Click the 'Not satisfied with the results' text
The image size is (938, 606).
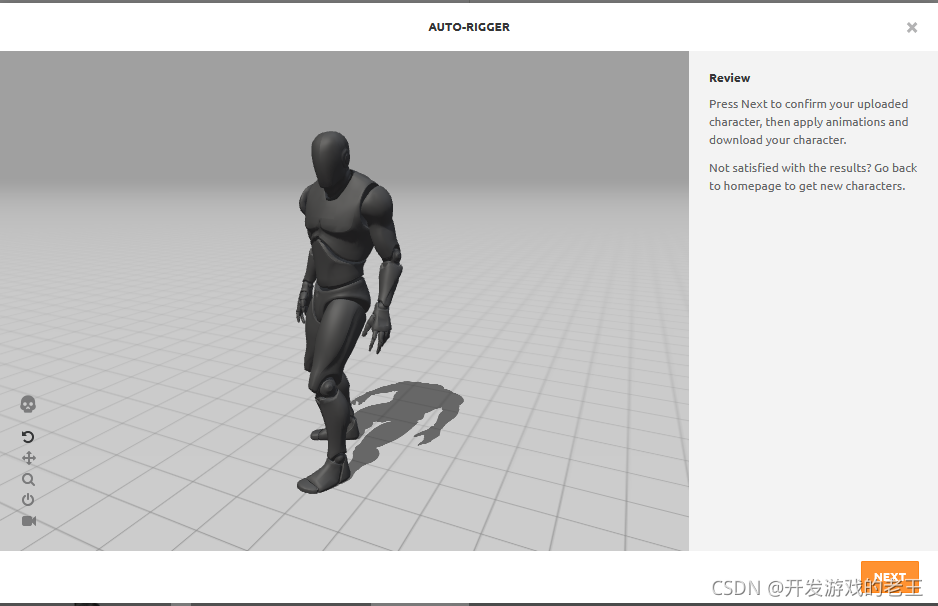[813, 176]
